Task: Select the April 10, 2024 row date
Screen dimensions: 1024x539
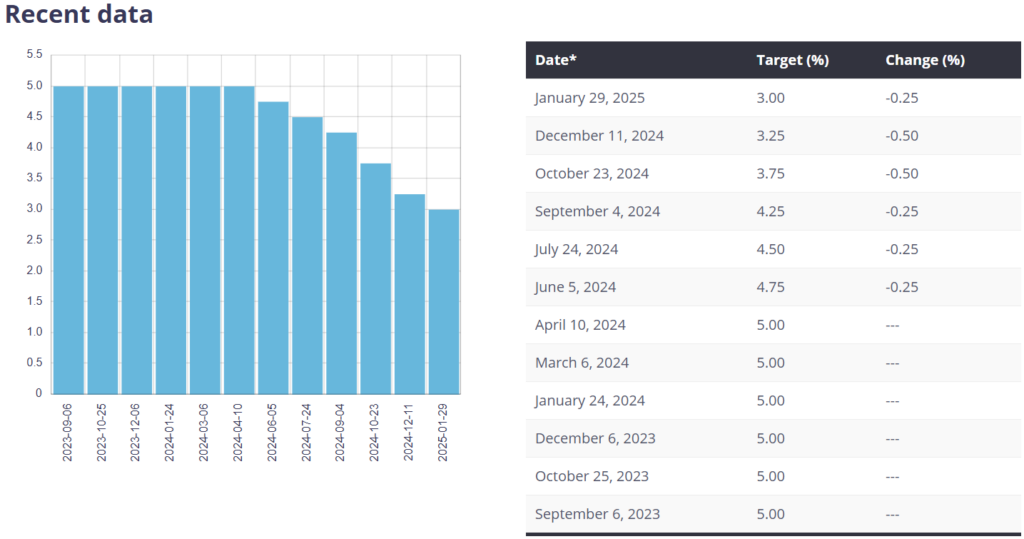Action: click(580, 325)
